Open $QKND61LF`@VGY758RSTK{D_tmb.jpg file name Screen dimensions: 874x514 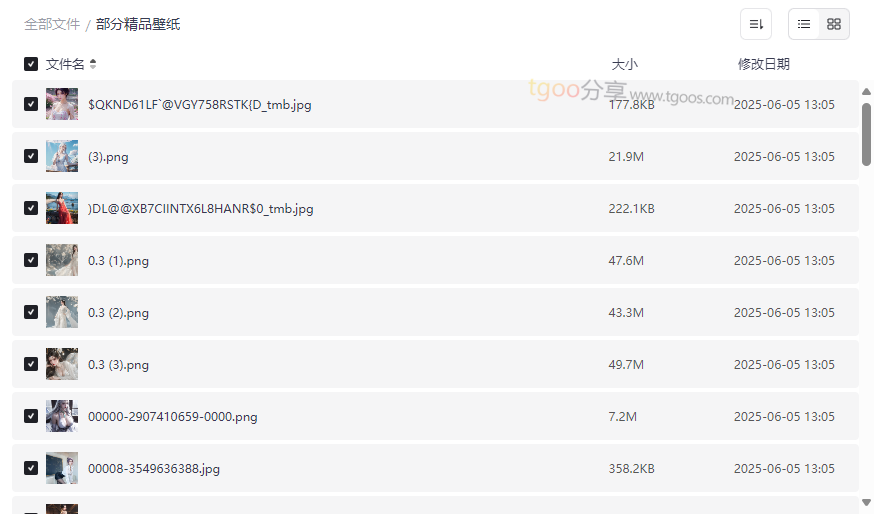point(200,104)
